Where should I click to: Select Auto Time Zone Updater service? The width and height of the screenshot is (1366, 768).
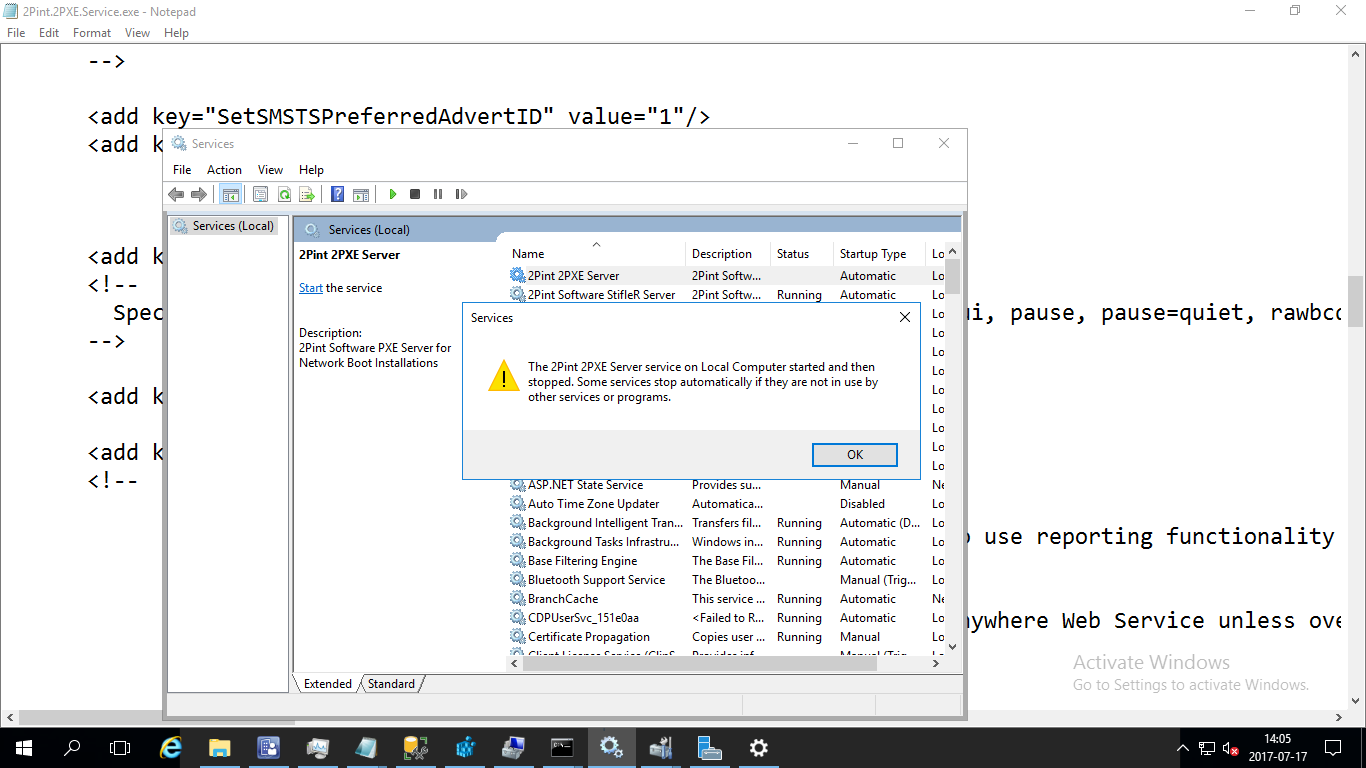(x=726, y=504)
